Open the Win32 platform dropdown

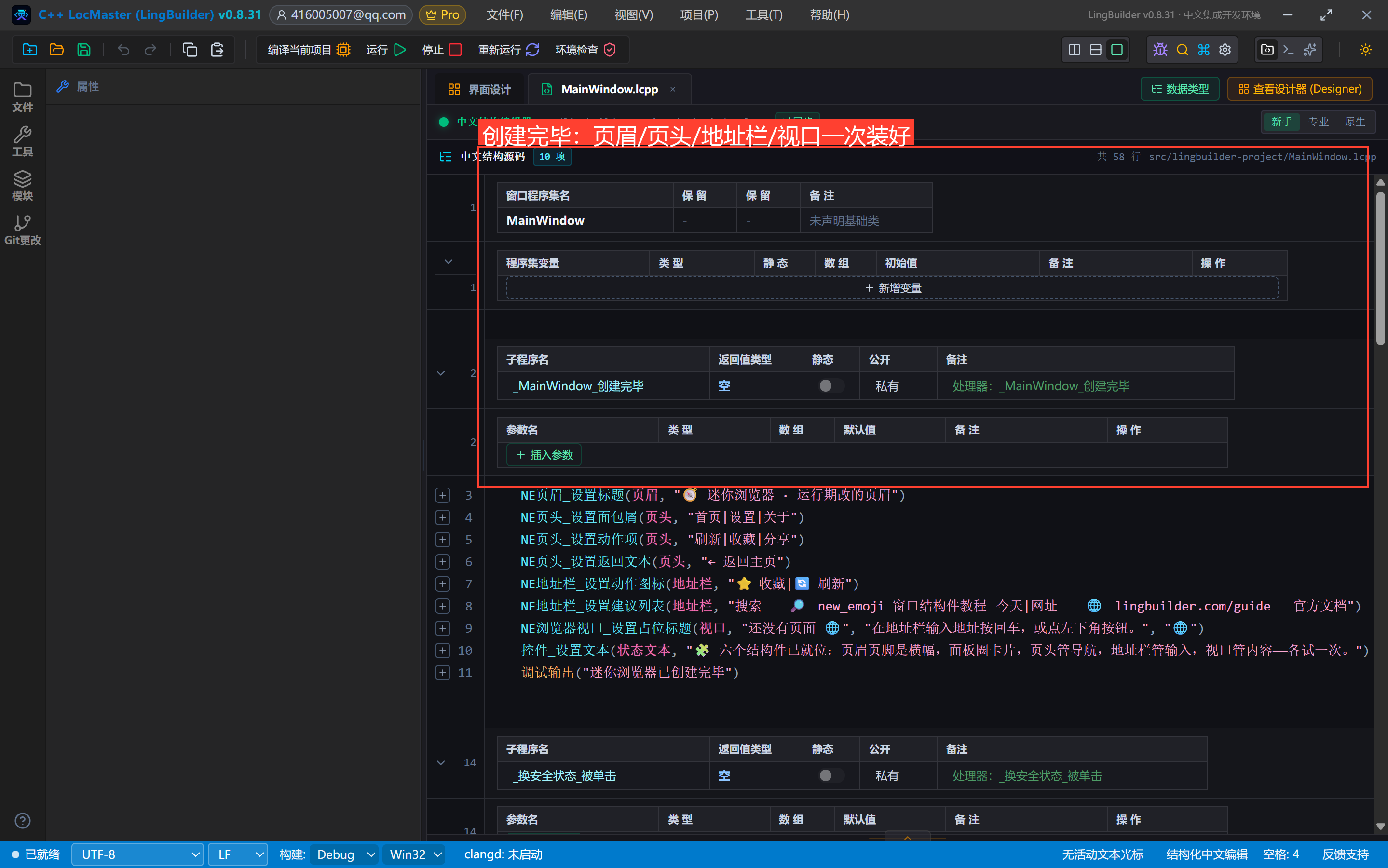pyautogui.click(x=414, y=854)
